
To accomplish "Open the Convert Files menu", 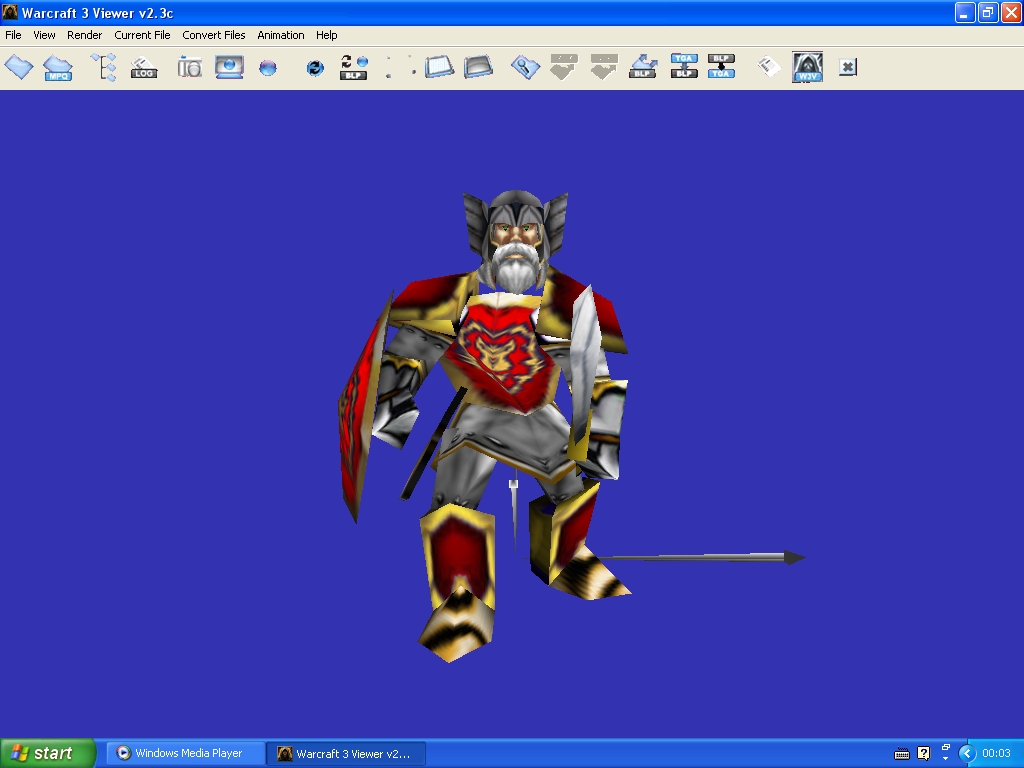I will tap(214, 35).
